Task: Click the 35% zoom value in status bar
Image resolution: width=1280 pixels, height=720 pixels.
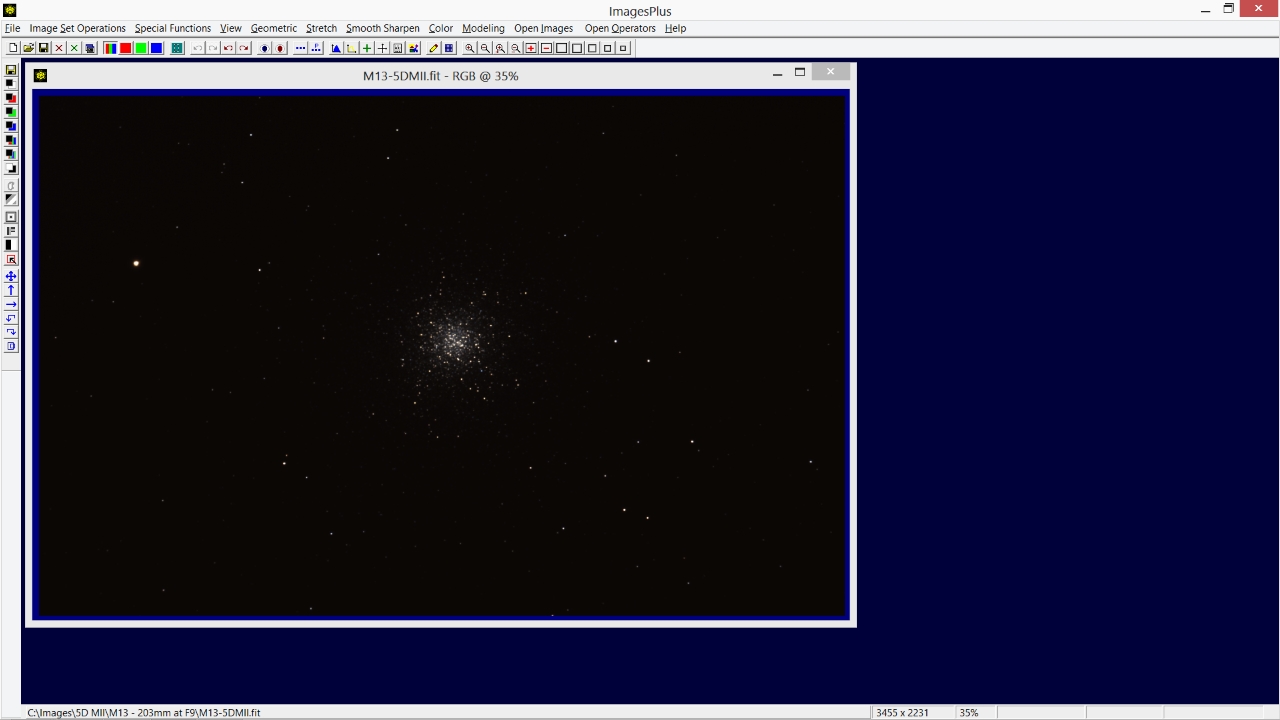Action: point(968,713)
